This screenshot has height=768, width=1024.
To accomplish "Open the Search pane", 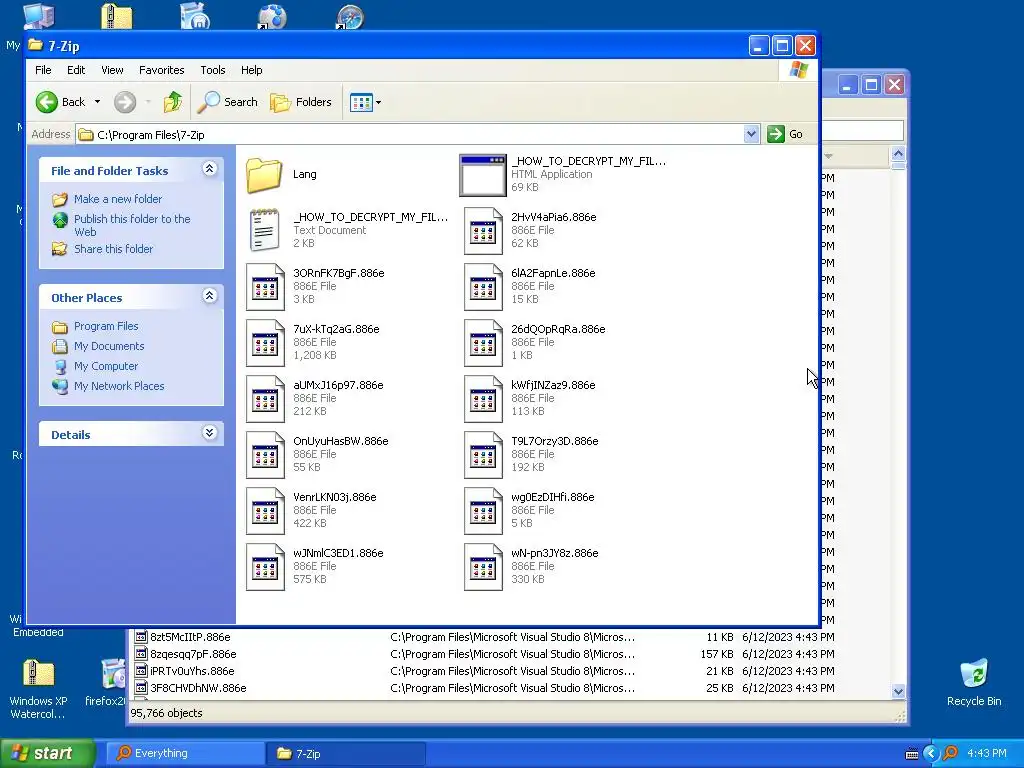I will tap(228, 102).
